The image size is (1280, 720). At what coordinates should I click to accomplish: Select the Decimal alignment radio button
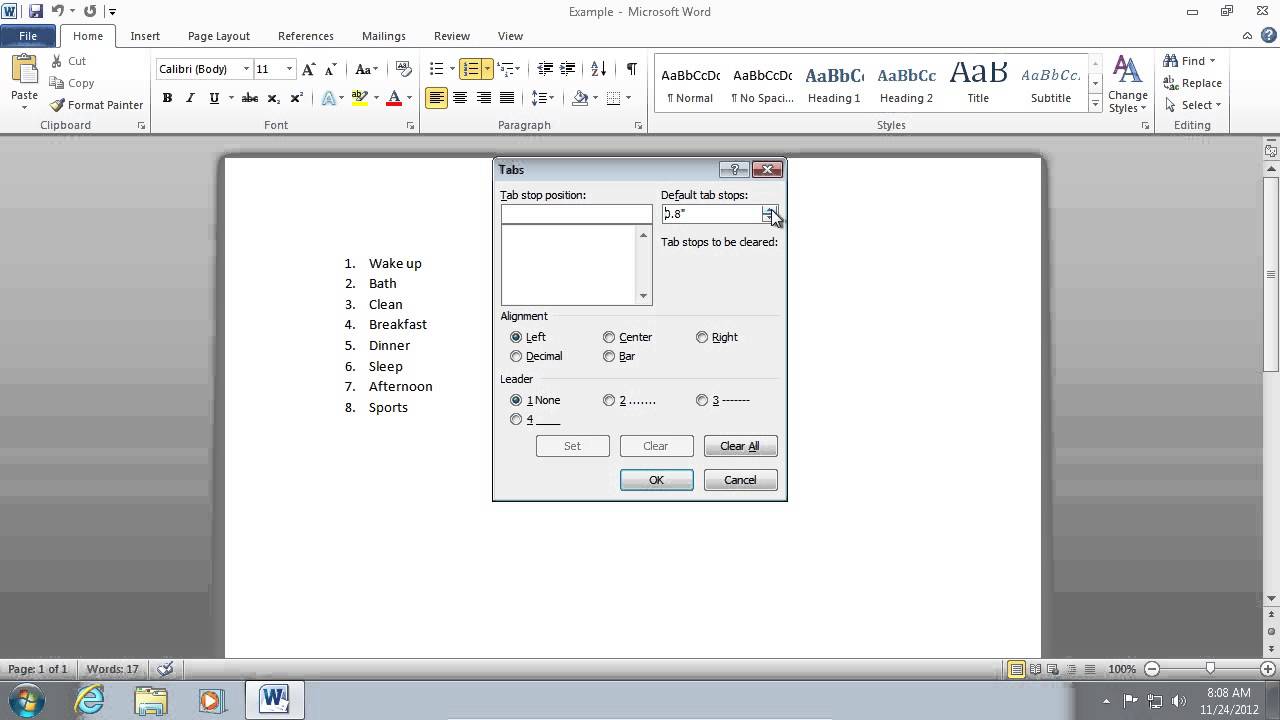[516, 356]
